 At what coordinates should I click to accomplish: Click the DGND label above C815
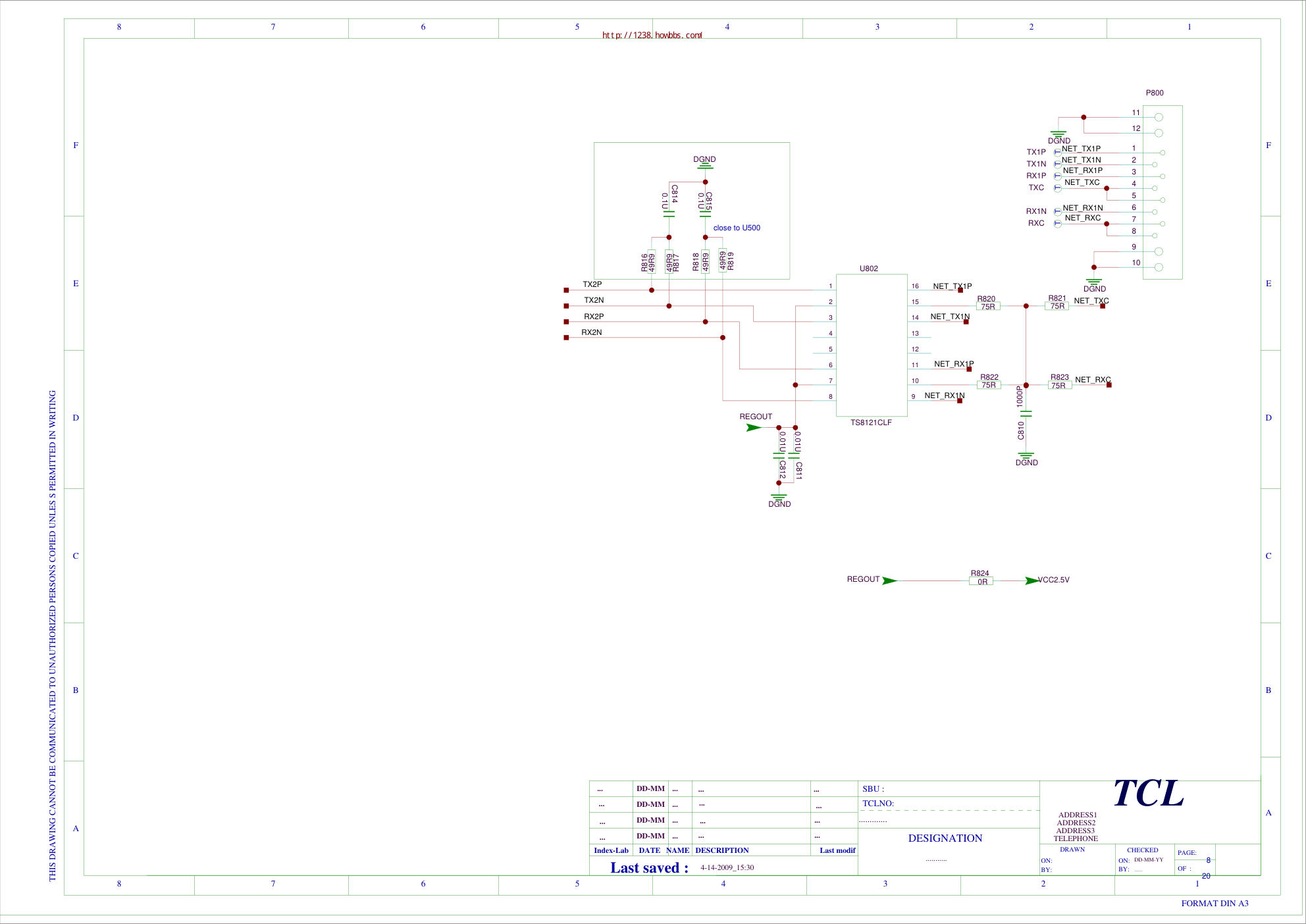(x=704, y=159)
